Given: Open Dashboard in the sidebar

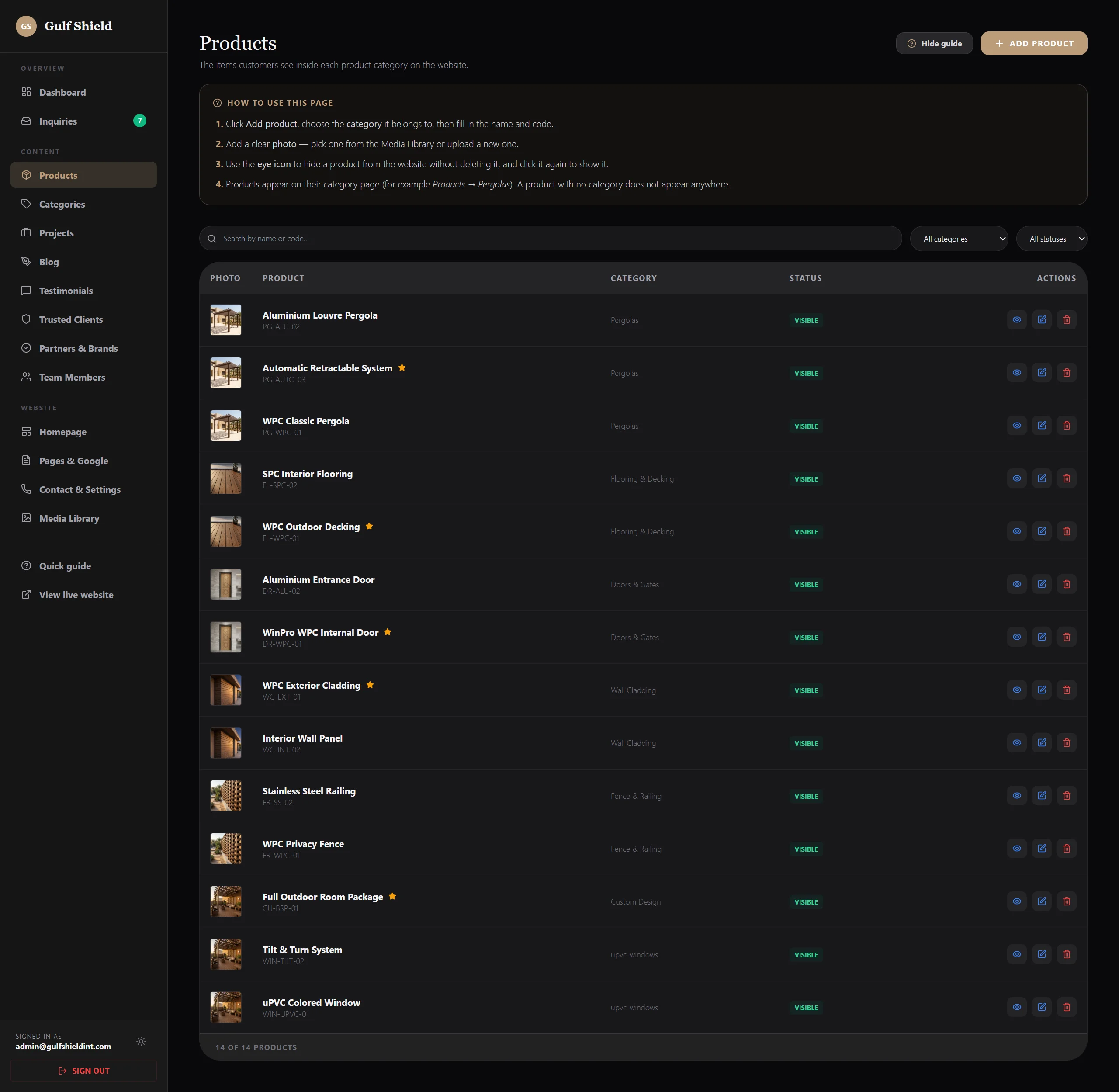Looking at the screenshot, I should coord(84,92).
